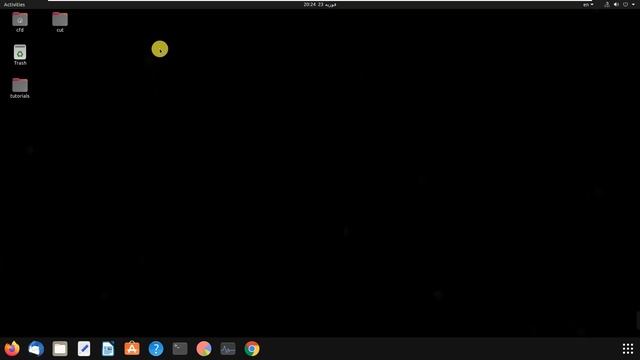Image resolution: width=640 pixels, height=360 pixels.
Task: Launch Google Chrome from the dock
Action: click(x=252, y=349)
